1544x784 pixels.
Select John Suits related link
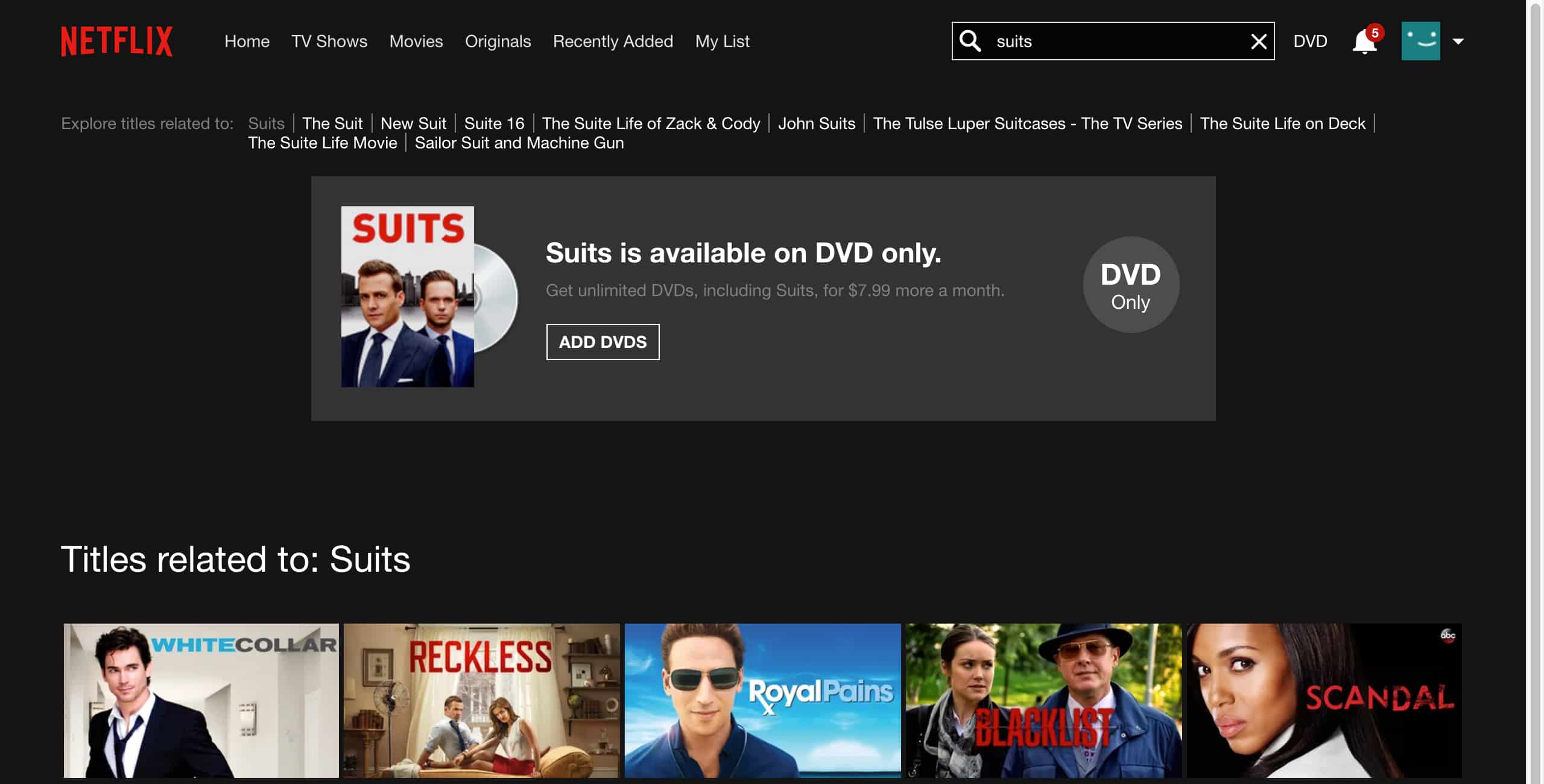(x=817, y=123)
